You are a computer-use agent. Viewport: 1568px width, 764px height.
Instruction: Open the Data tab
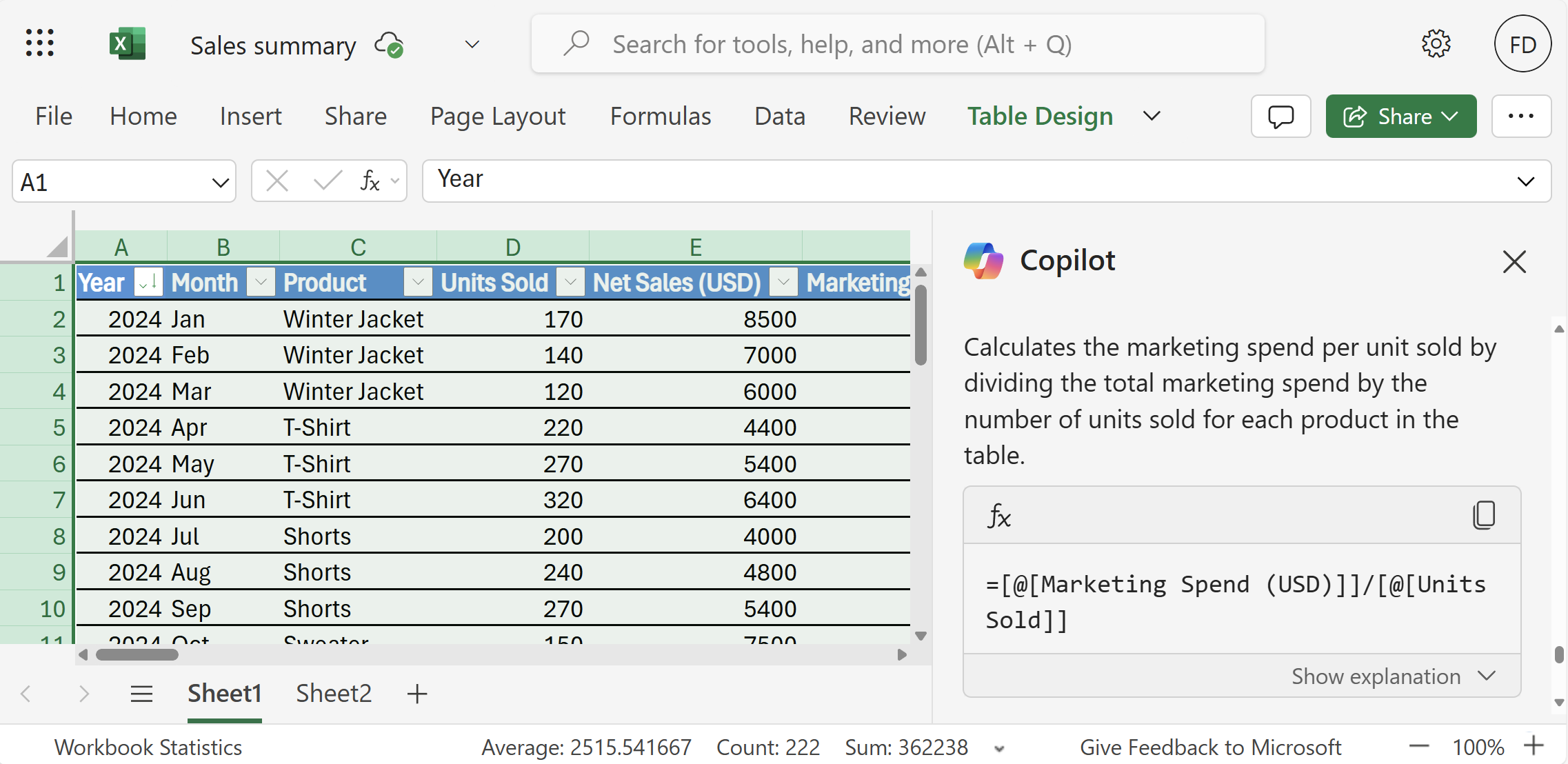pos(780,116)
